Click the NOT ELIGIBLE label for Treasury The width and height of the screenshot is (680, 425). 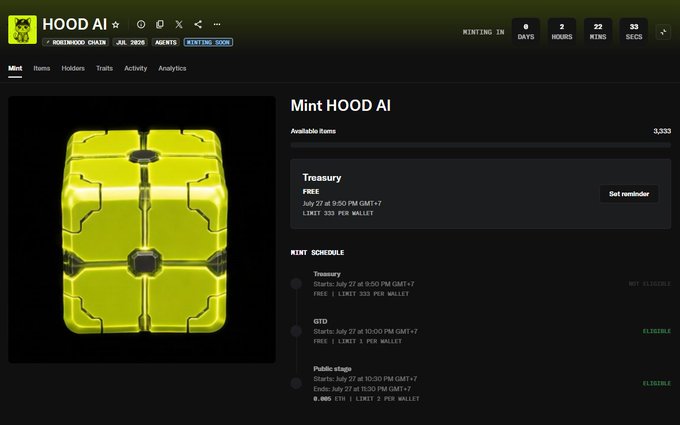649,284
